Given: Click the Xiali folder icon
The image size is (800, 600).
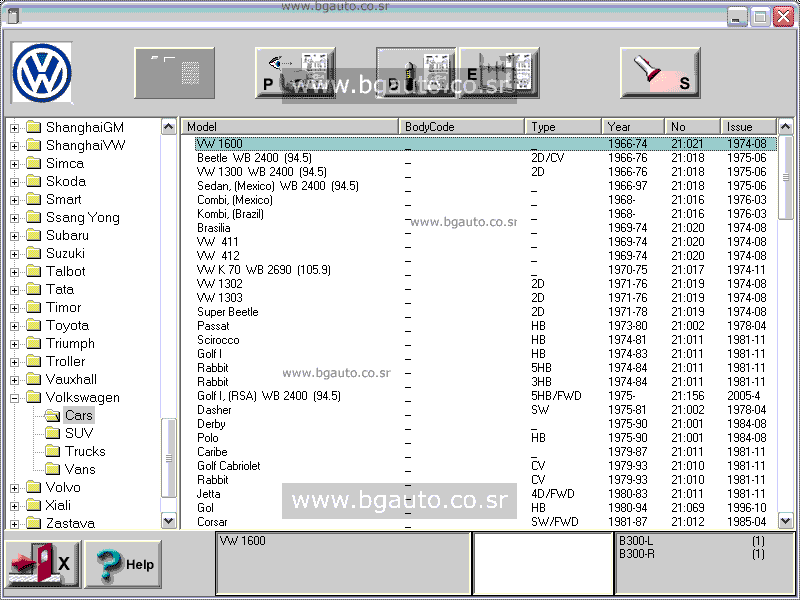Looking at the screenshot, I should (34, 505).
